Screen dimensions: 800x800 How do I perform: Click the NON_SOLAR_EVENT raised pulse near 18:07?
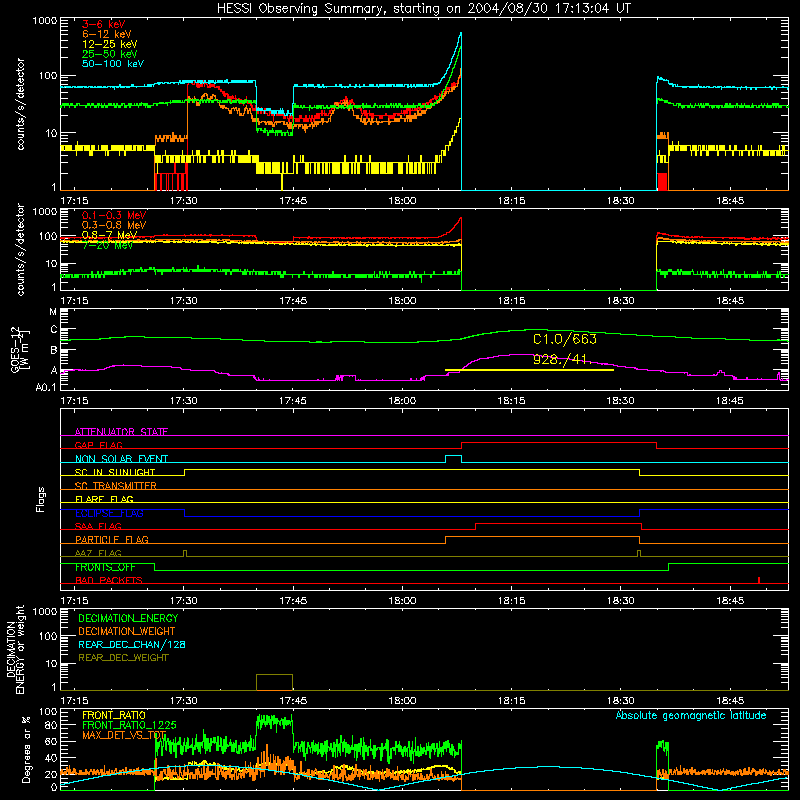point(454,459)
